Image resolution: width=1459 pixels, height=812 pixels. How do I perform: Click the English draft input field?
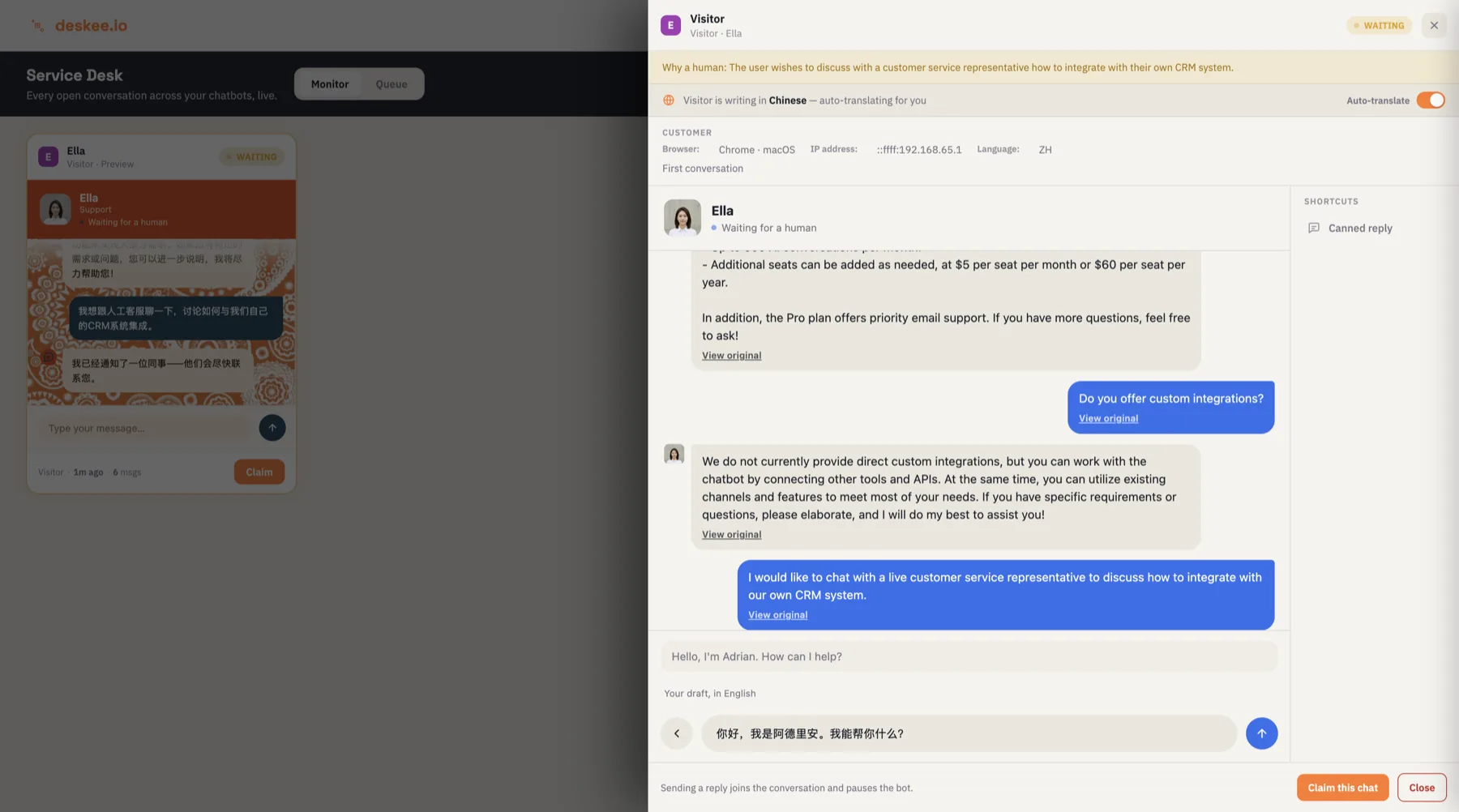pyautogui.click(x=969, y=656)
